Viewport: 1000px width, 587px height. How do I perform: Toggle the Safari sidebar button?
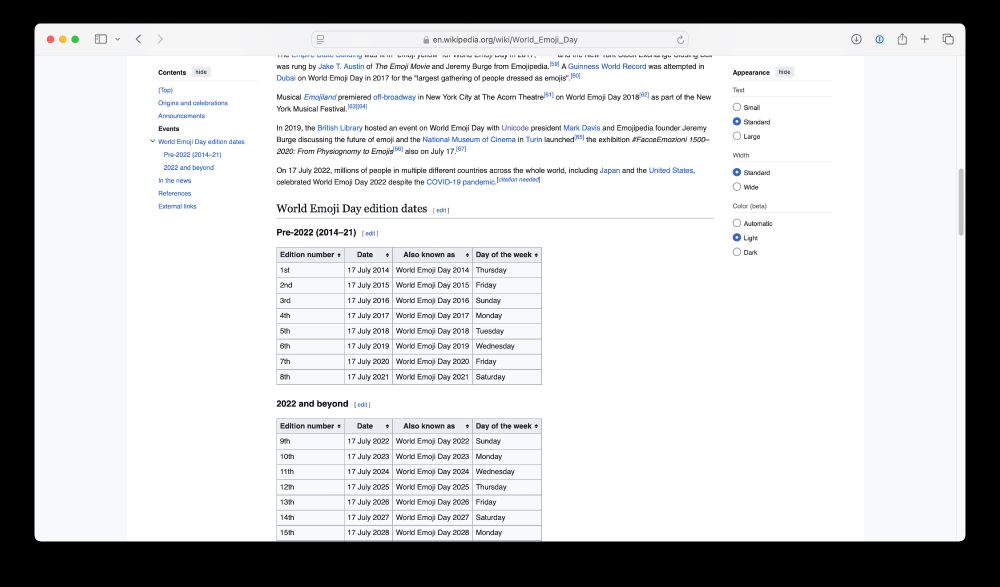click(101, 40)
